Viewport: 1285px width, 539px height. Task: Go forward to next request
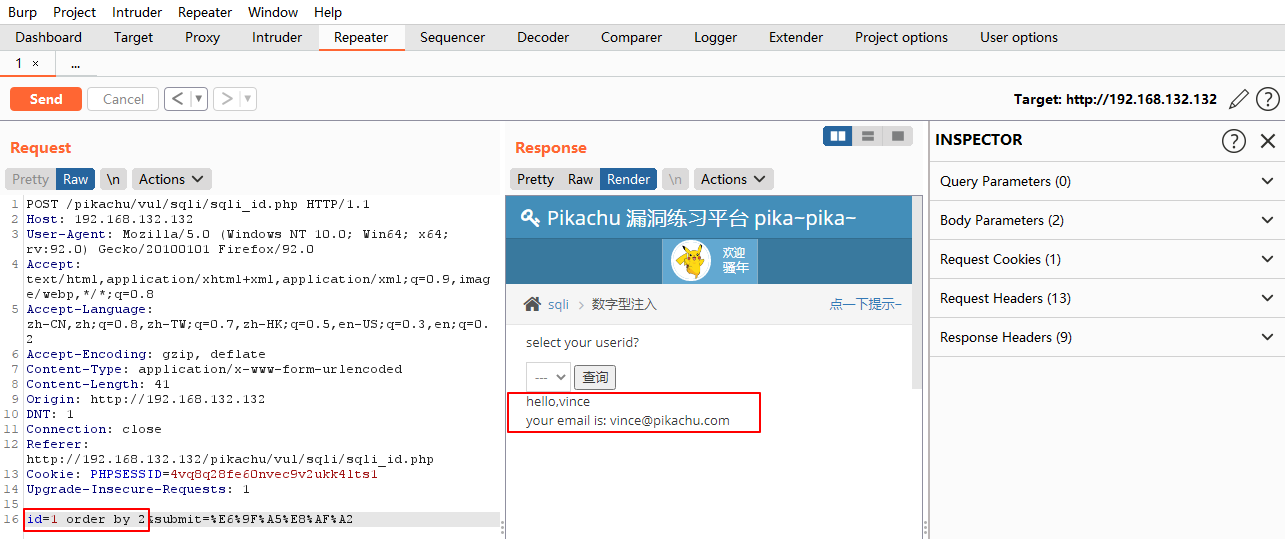[227, 99]
